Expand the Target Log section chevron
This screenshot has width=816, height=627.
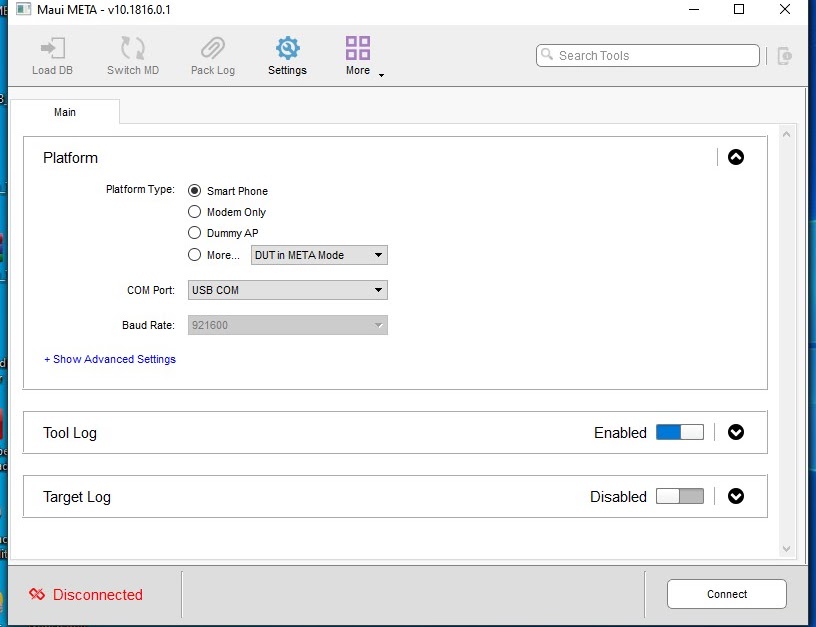pos(735,496)
